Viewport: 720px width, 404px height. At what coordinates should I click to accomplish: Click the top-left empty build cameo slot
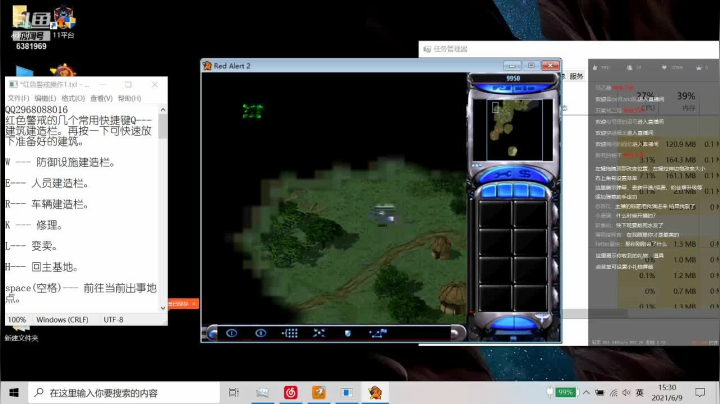[495, 214]
